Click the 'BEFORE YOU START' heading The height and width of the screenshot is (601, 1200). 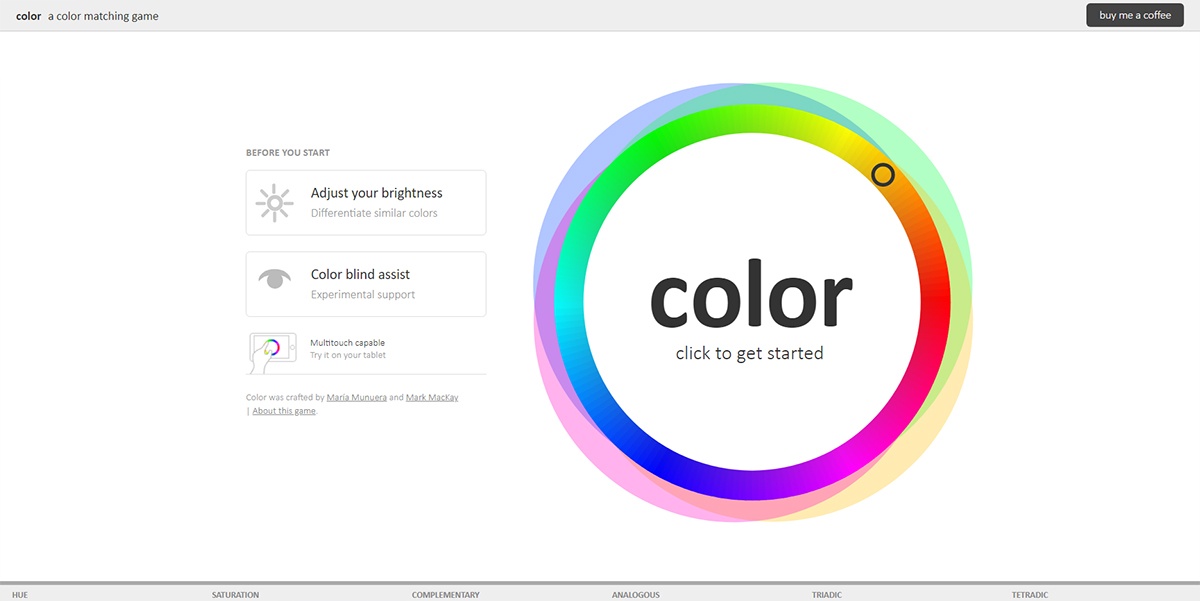(288, 153)
